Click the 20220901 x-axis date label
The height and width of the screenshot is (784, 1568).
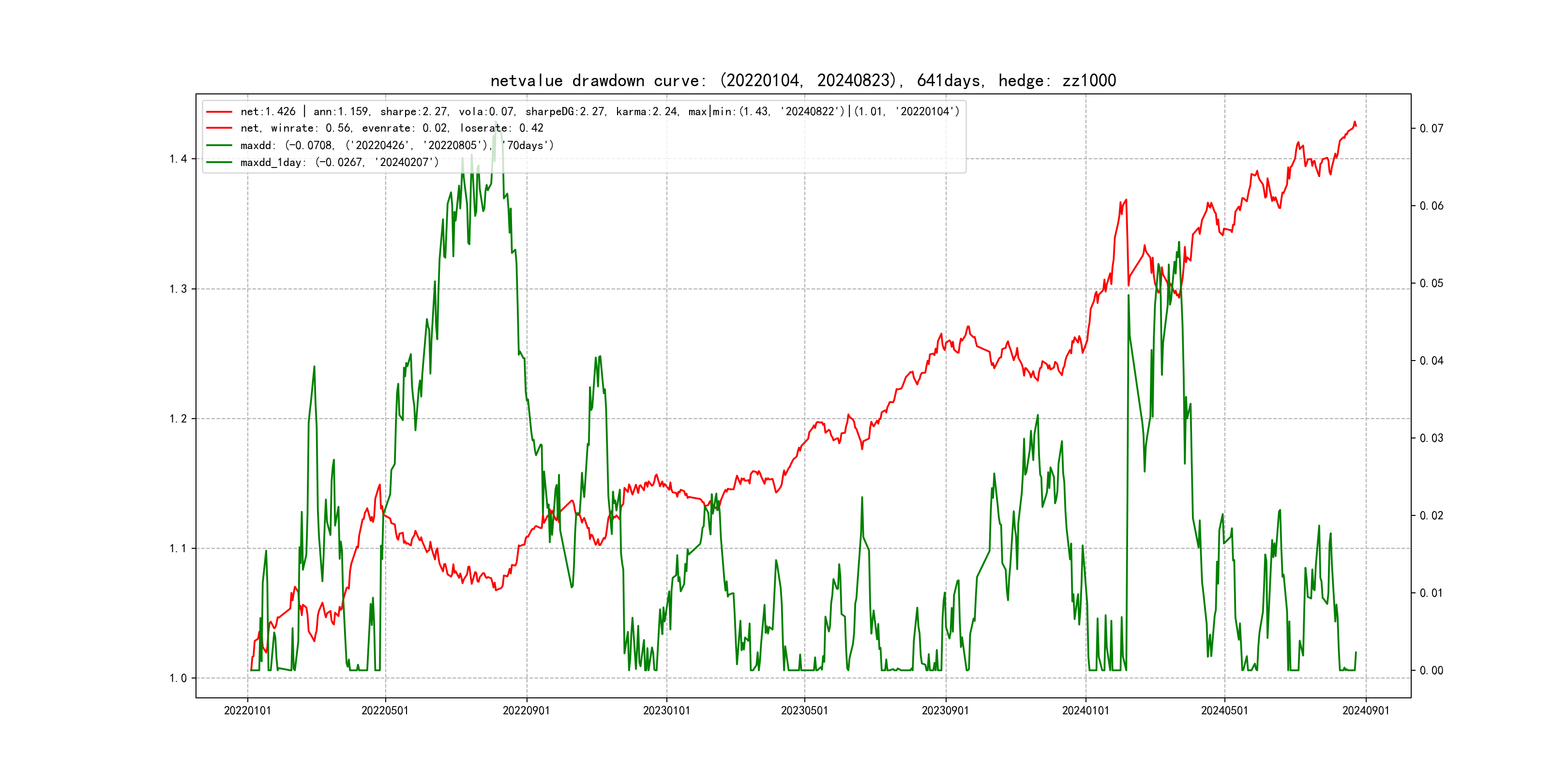526,710
